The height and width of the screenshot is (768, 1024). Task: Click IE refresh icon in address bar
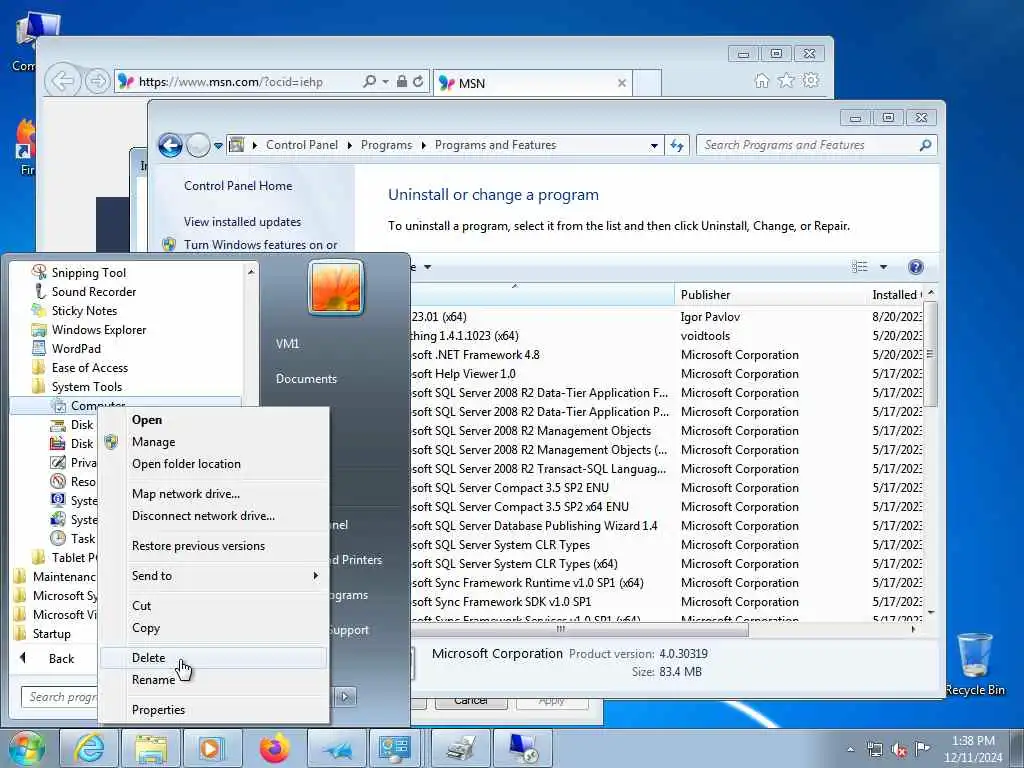[x=418, y=82]
